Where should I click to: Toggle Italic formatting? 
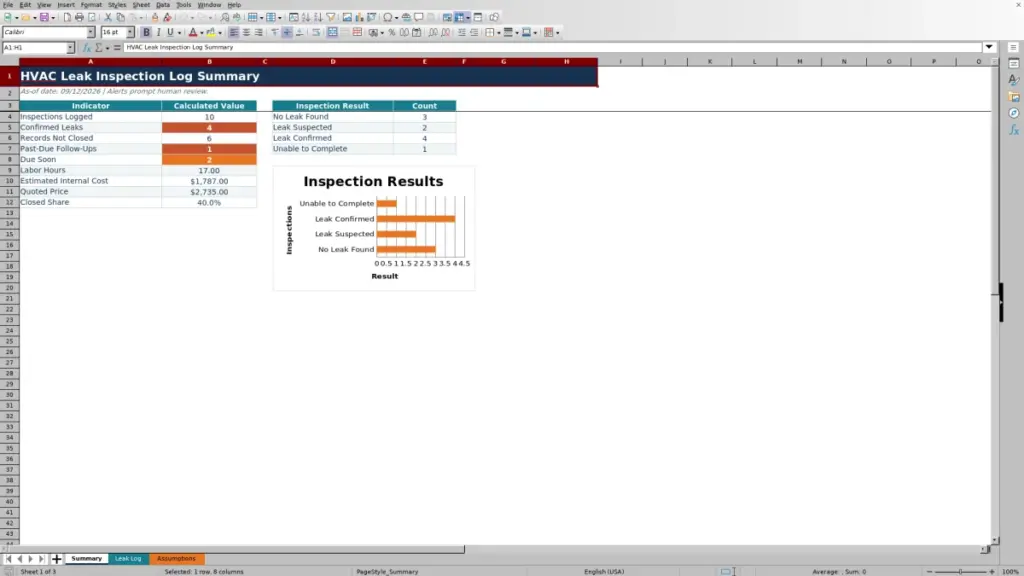158,32
